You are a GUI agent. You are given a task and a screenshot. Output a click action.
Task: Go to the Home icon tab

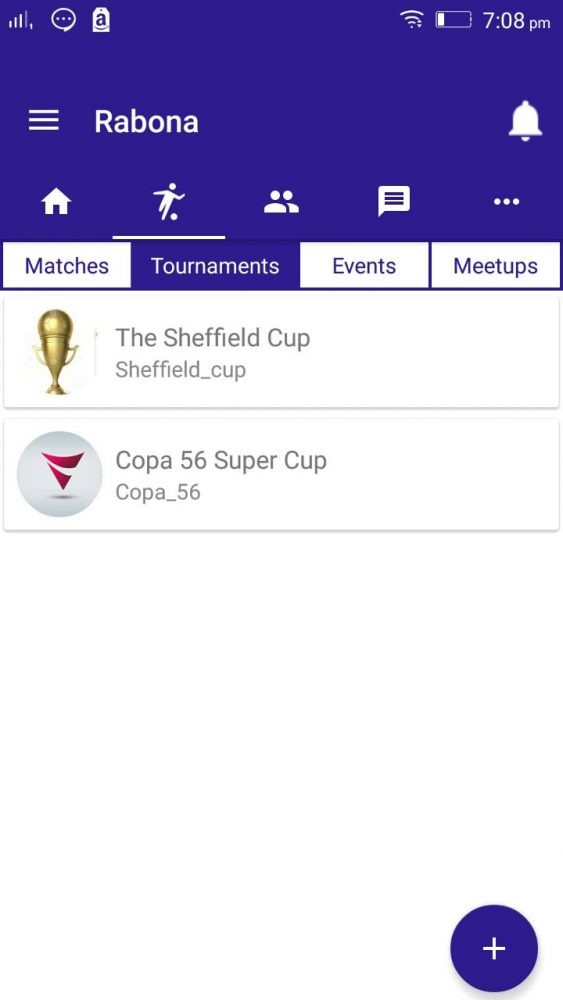pyautogui.click(x=56, y=202)
